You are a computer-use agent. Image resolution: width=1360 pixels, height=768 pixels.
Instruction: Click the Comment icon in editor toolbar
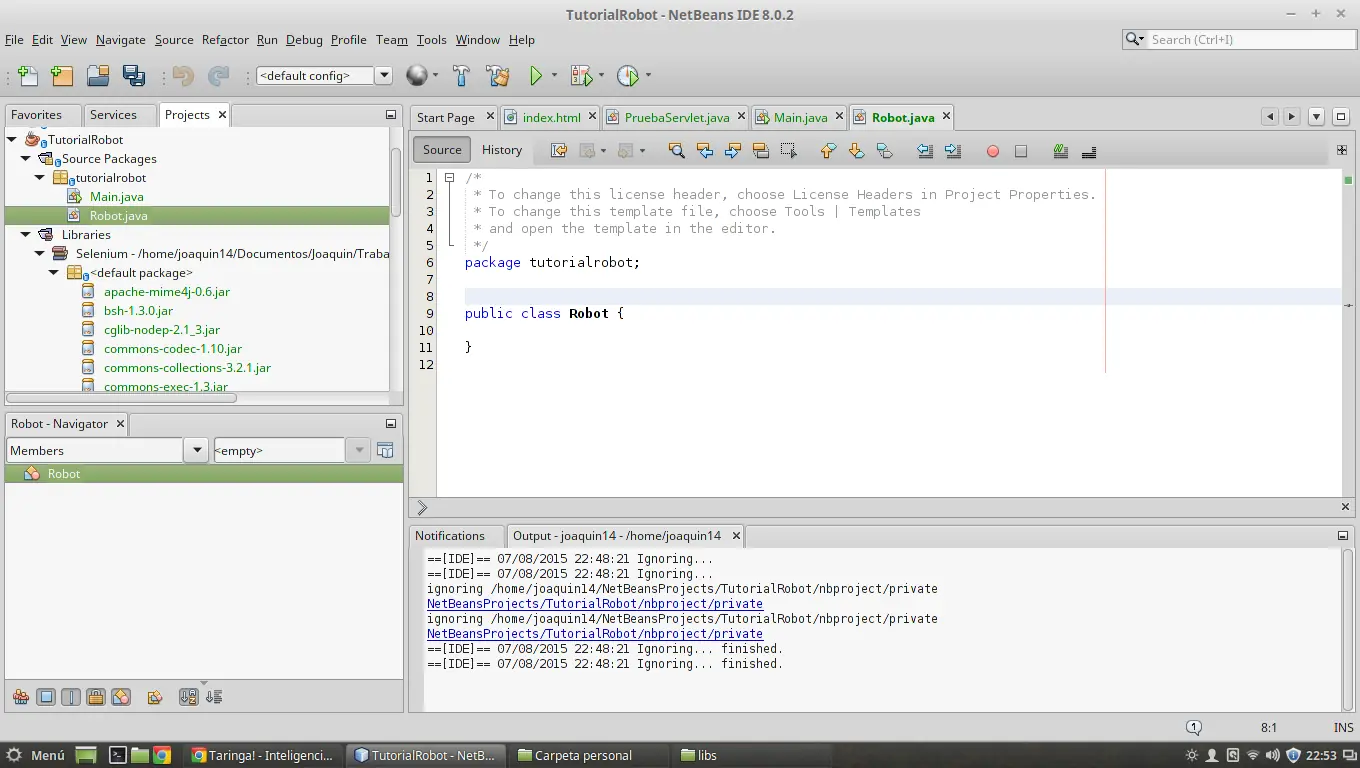[1061, 151]
